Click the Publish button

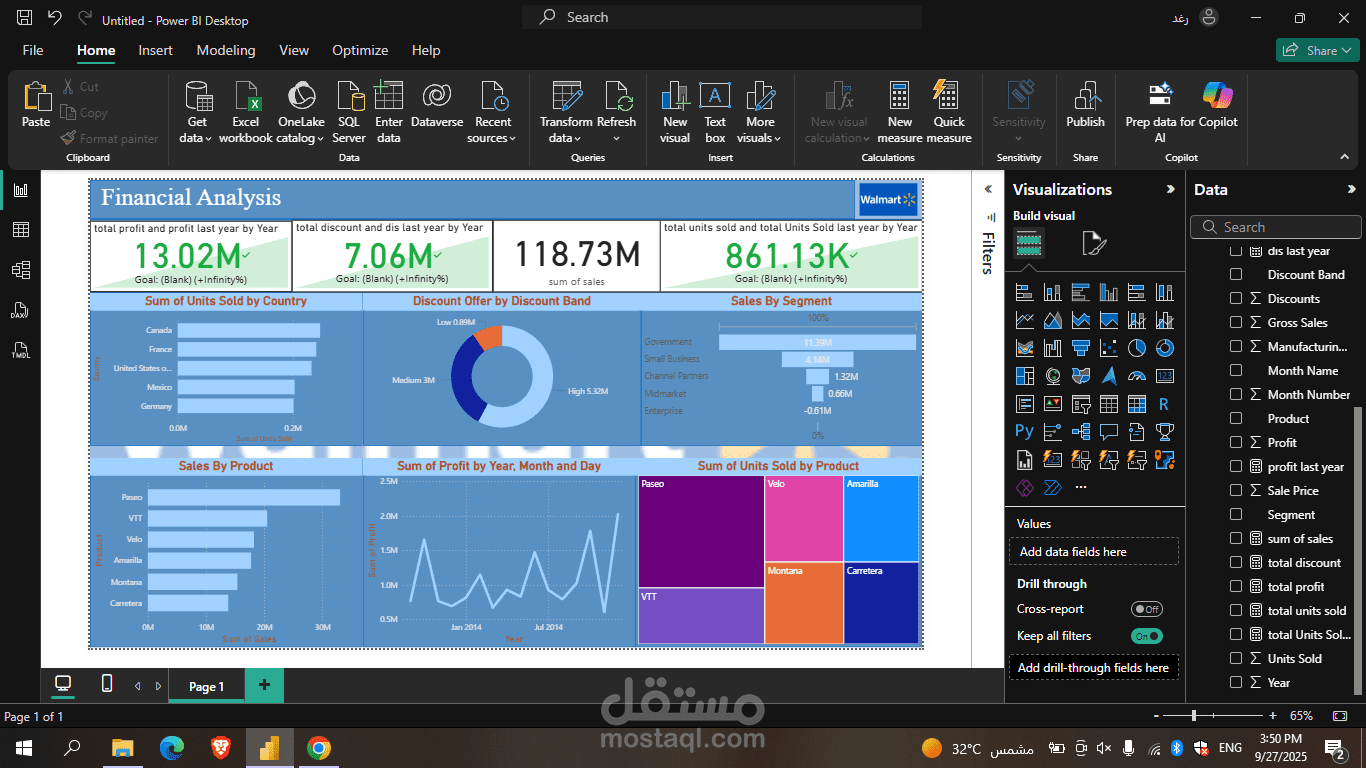[1085, 110]
